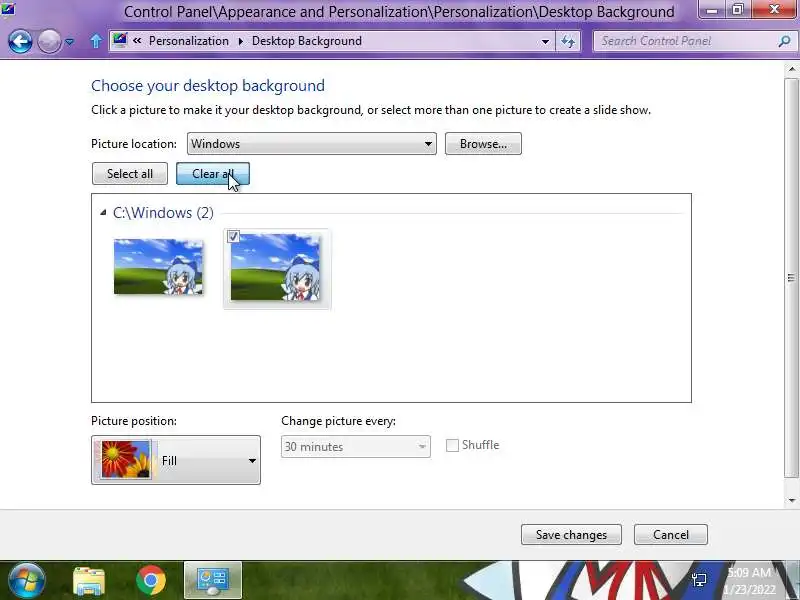Click the scrollbar up arrow
Image resolution: width=800 pixels, height=600 pixels.
(x=792, y=69)
